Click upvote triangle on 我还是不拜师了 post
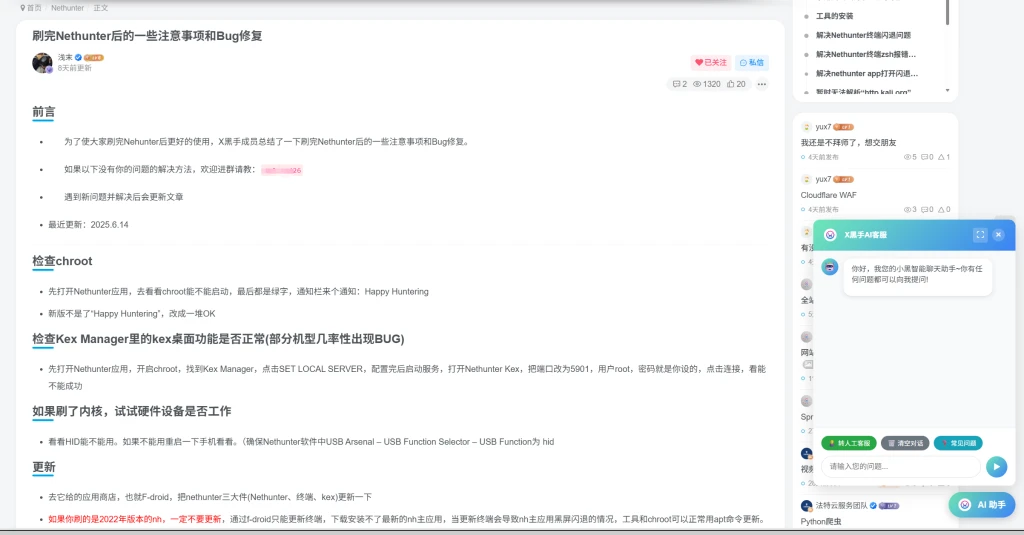The width and height of the screenshot is (1024, 535). click(x=941, y=157)
